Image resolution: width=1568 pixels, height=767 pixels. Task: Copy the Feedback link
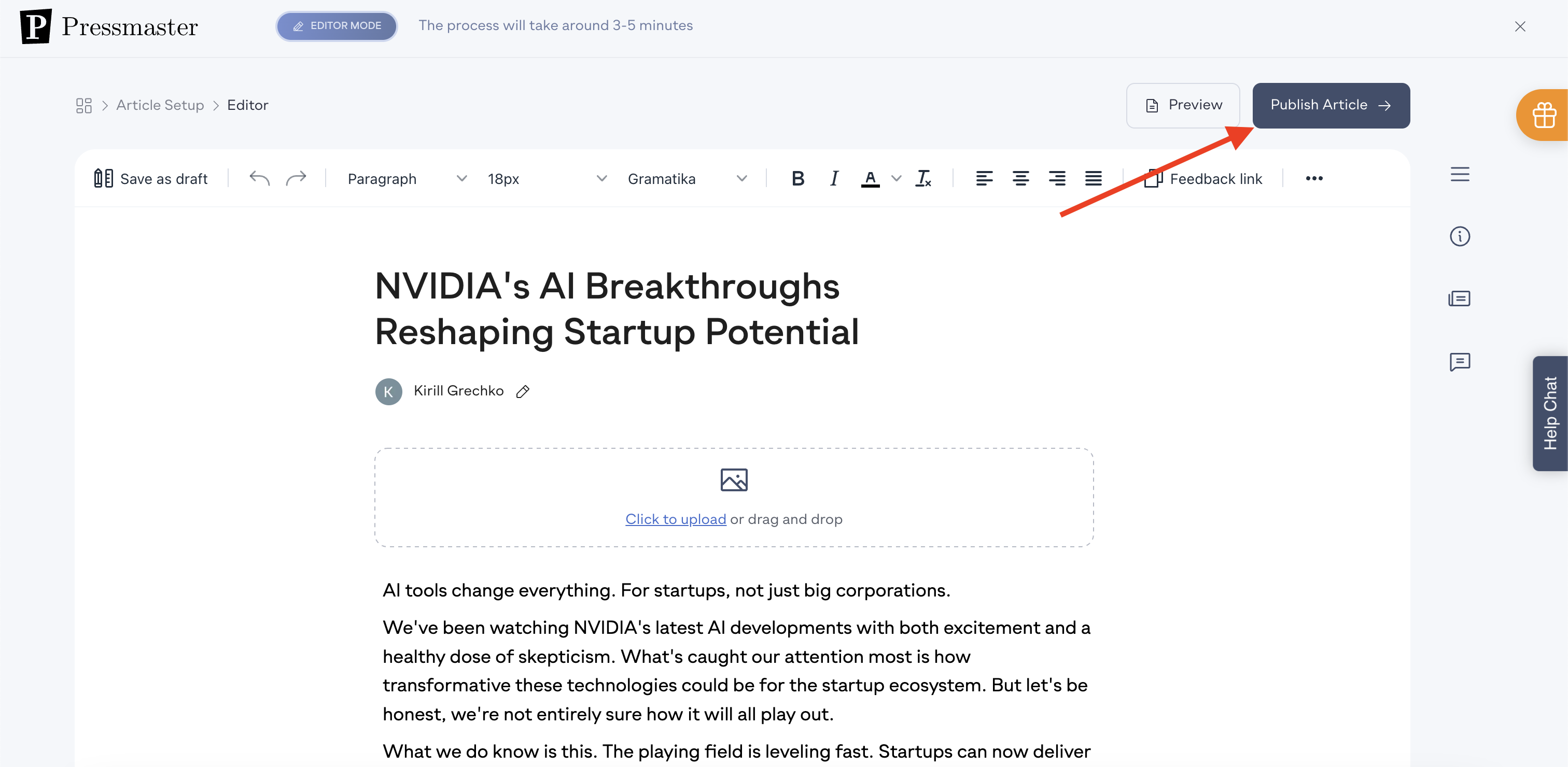[x=1203, y=179]
